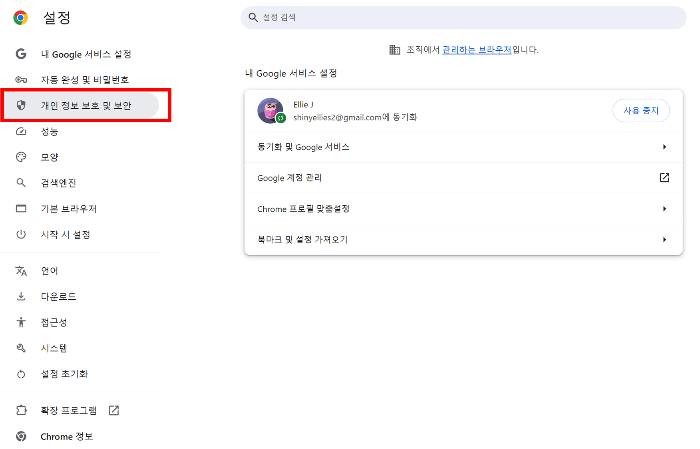Click the browser window icon for 기본 브라우저
This screenshot has width=700, height=449.
[x=21, y=208]
